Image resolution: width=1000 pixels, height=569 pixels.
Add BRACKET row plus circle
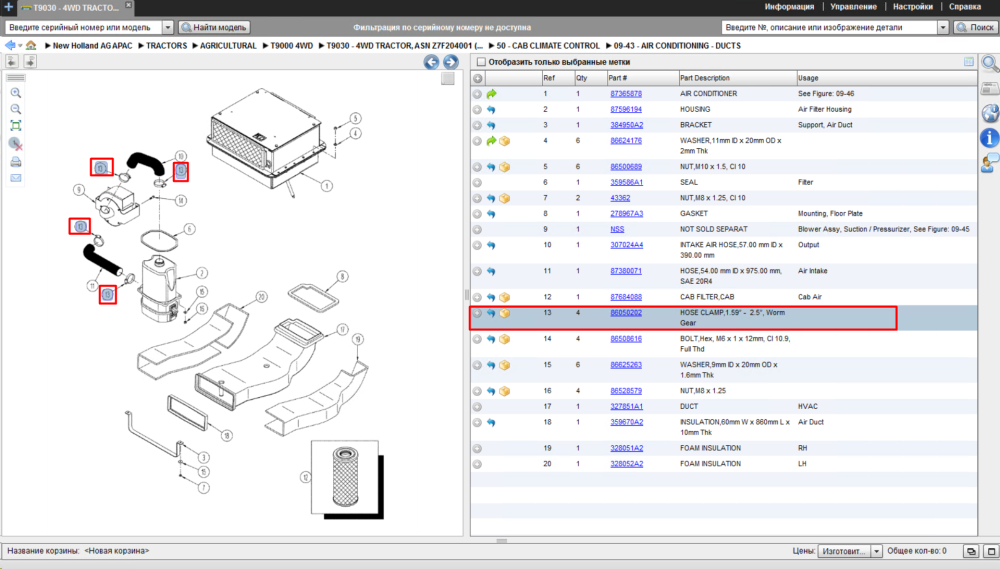pos(477,125)
